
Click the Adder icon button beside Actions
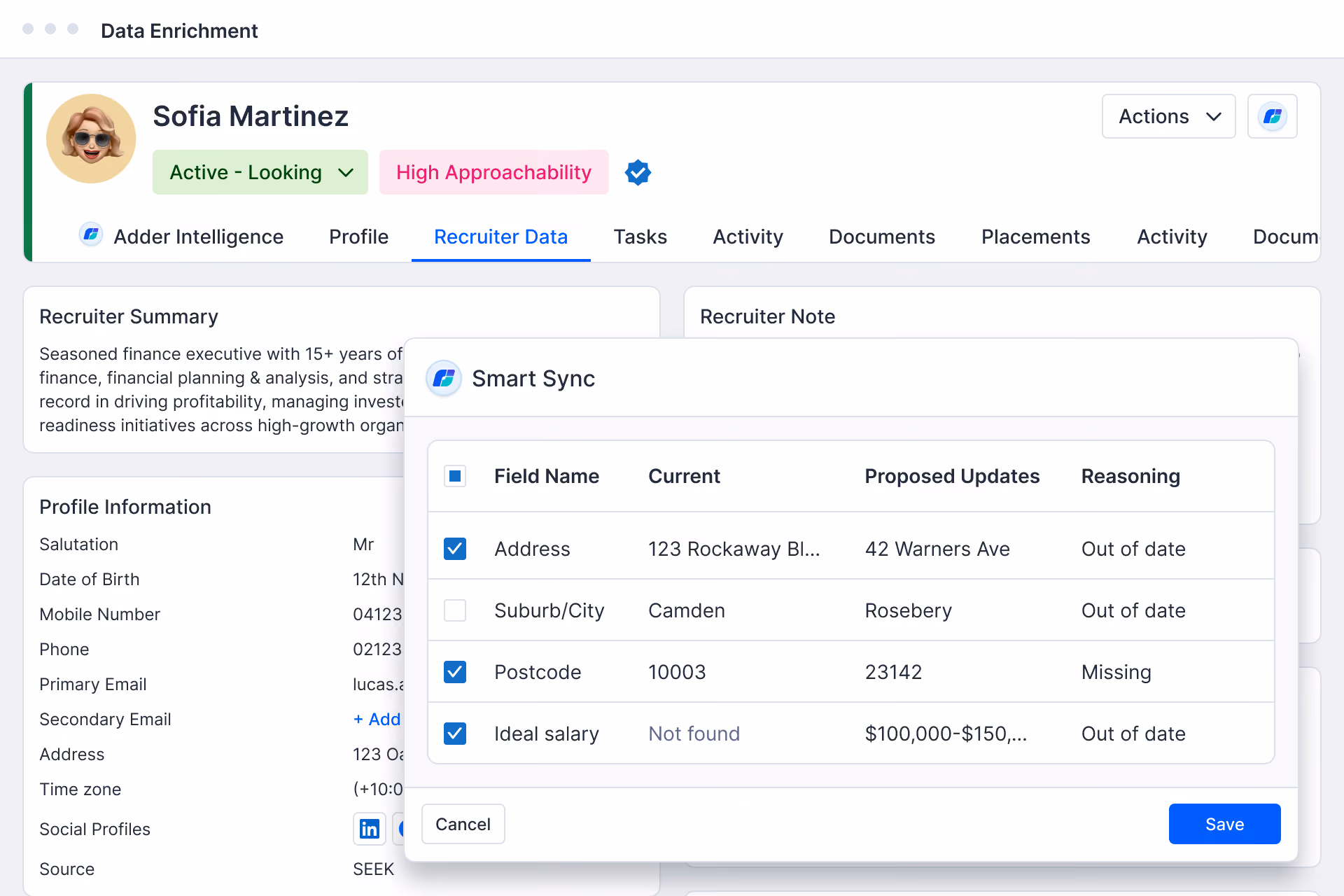point(1272,116)
